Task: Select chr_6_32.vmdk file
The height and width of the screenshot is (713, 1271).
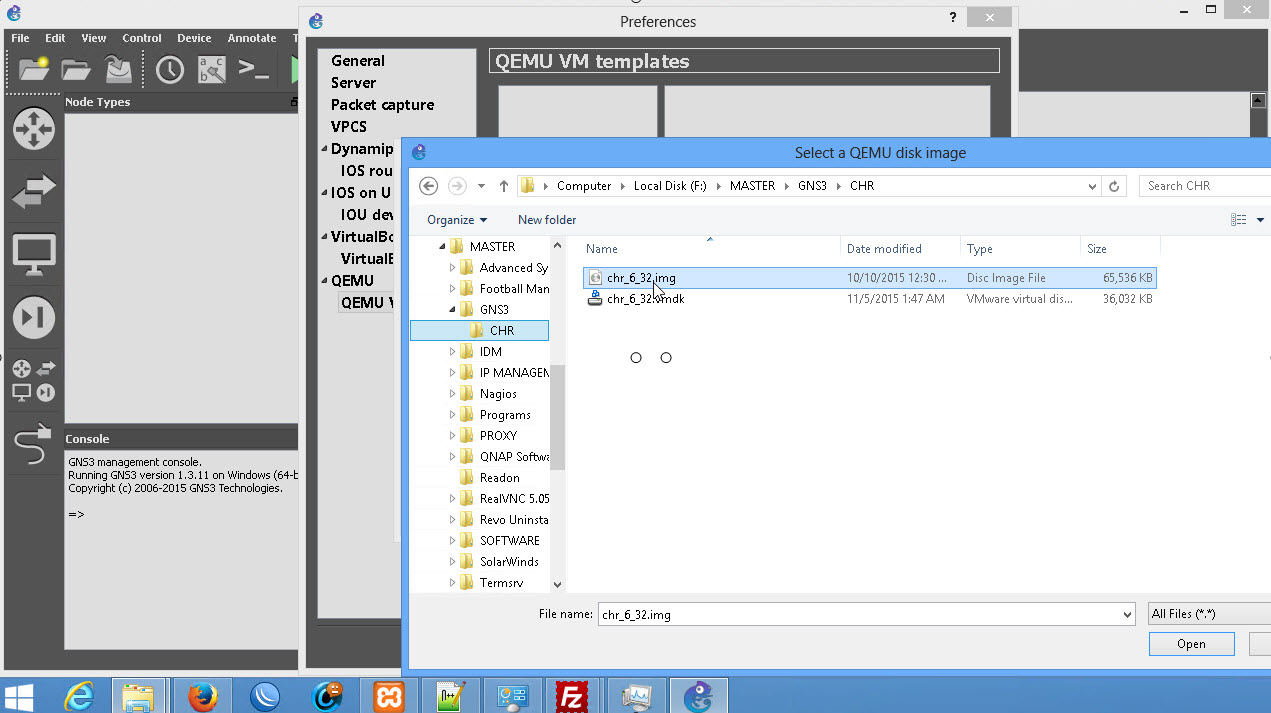Action: click(869, 299)
